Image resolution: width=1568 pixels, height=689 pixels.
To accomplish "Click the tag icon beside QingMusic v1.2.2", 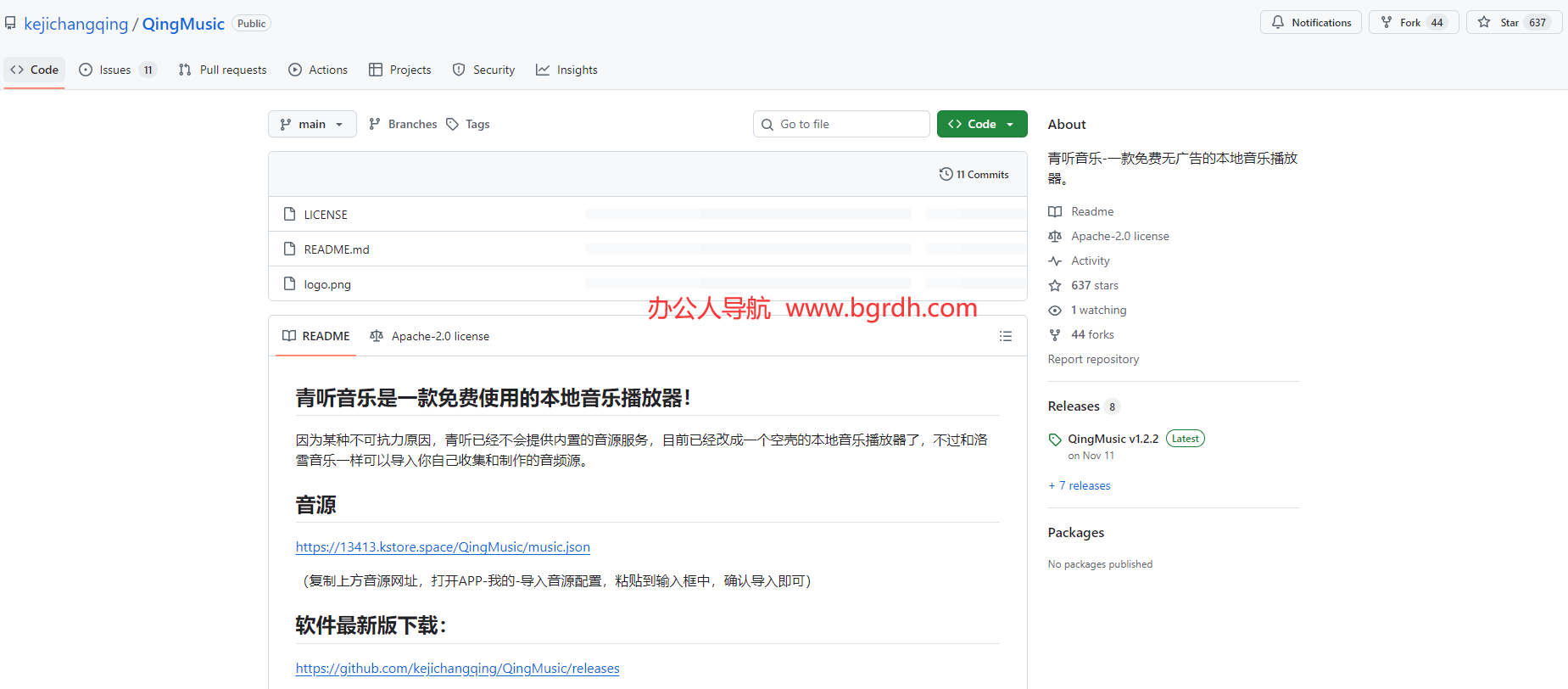I will click(x=1055, y=440).
